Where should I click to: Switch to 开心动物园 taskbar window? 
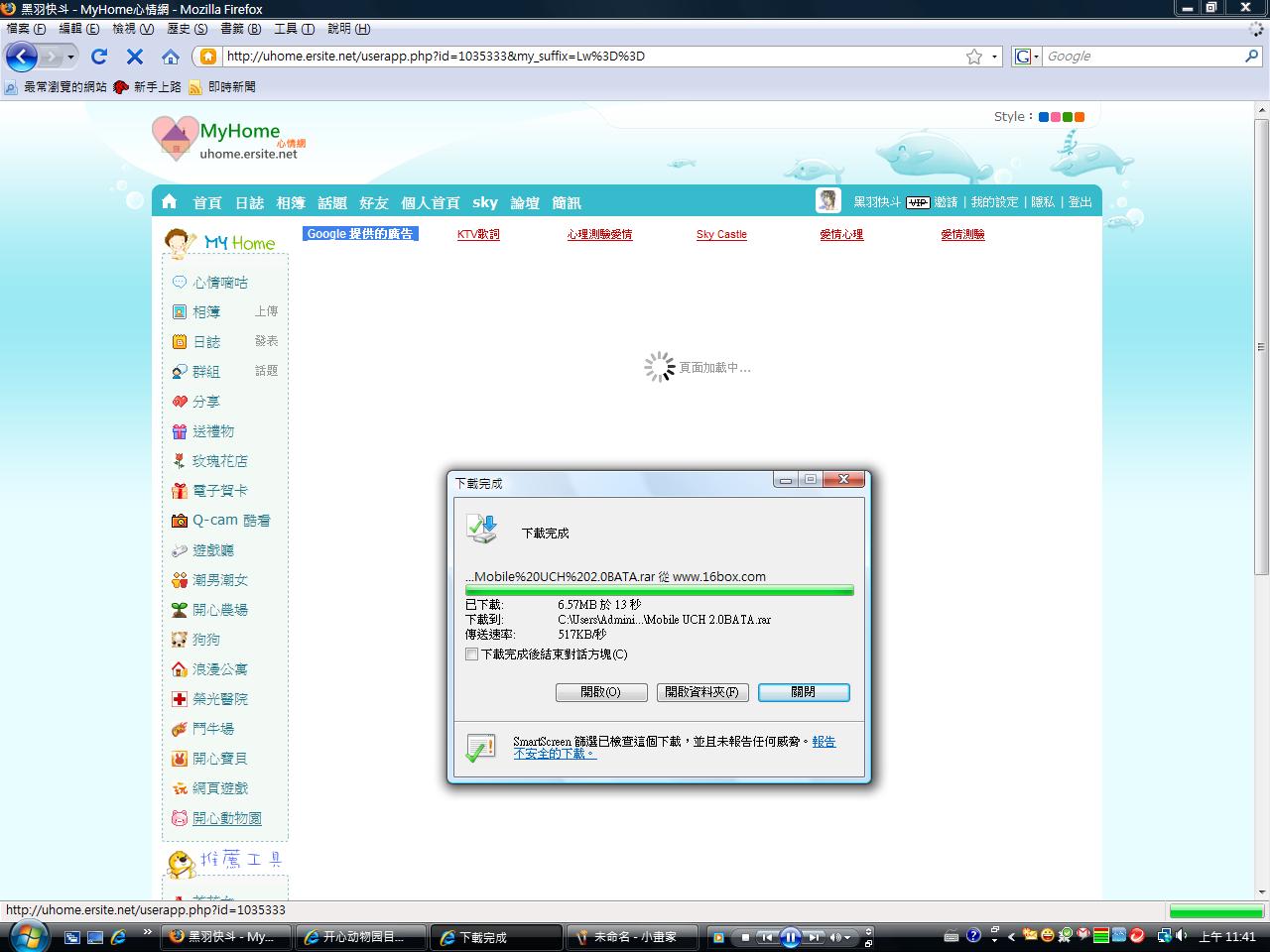[x=361, y=937]
